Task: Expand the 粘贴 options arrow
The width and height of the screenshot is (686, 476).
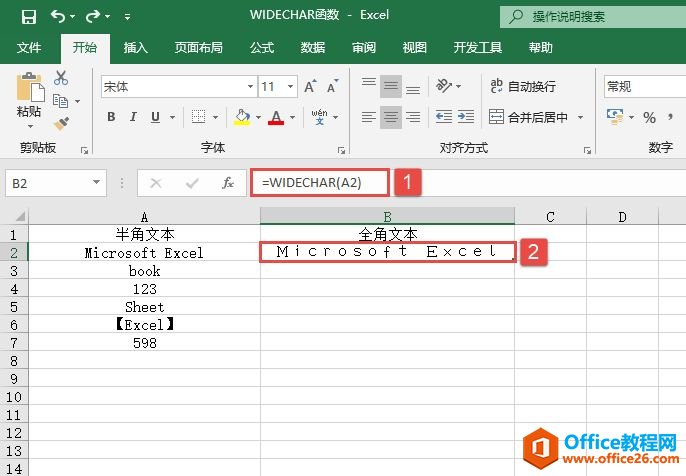Action: click(x=30, y=126)
